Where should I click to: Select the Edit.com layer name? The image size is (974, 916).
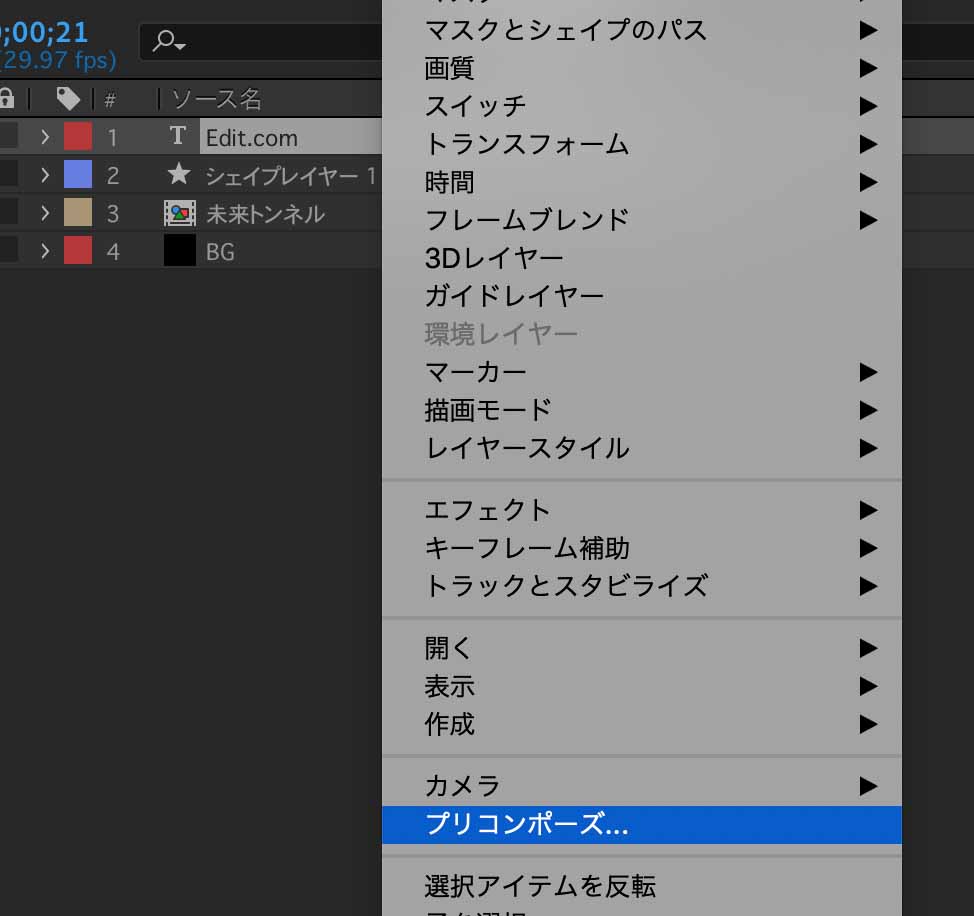click(x=252, y=138)
